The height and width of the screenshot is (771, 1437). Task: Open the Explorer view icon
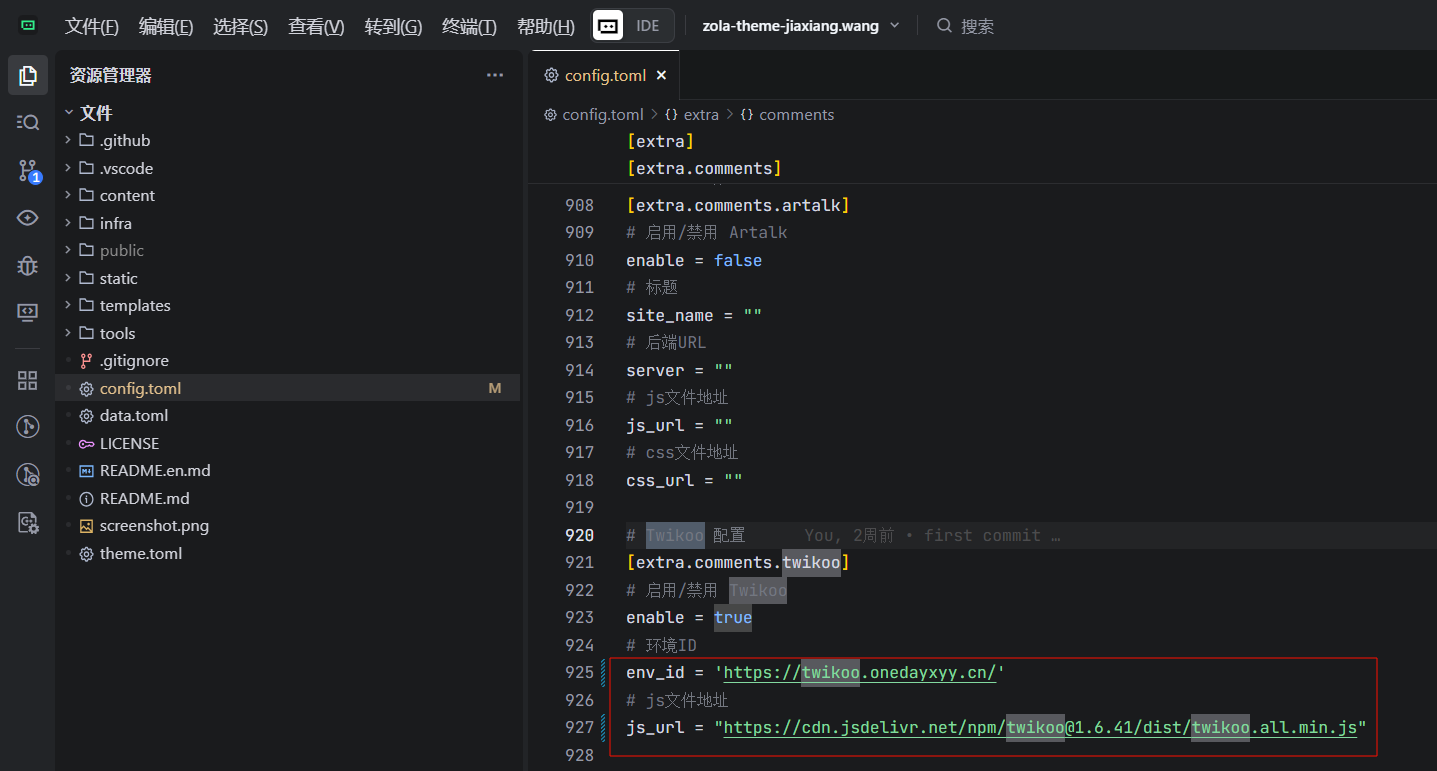pos(28,75)
